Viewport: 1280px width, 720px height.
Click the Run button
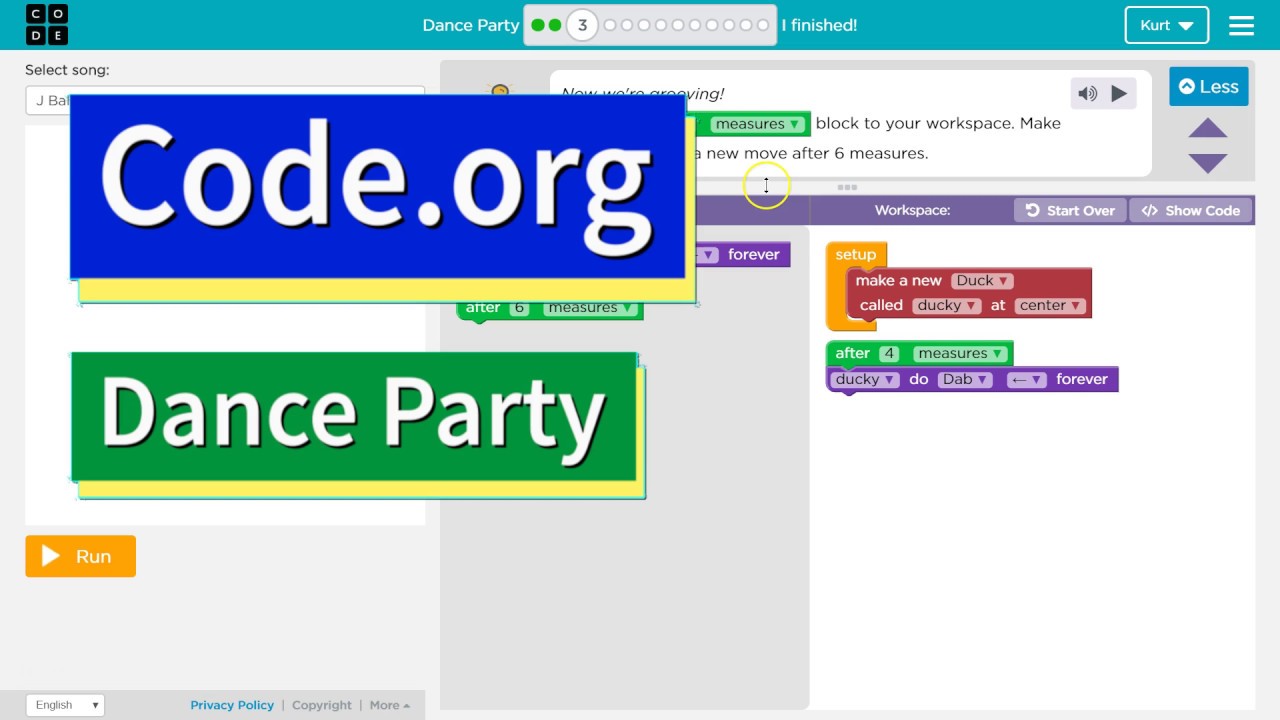(80, 557)
